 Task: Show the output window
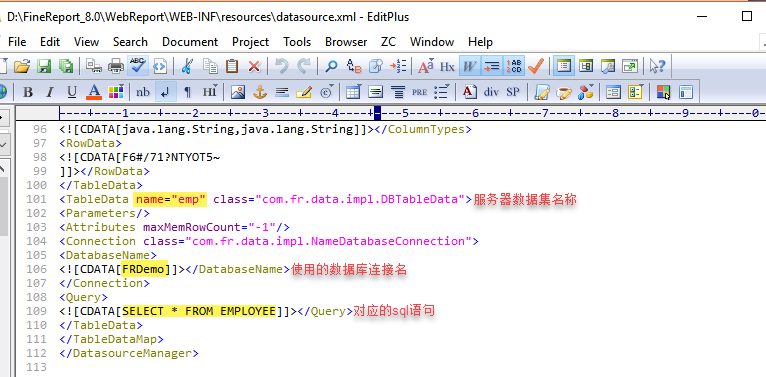pos(608,66)
